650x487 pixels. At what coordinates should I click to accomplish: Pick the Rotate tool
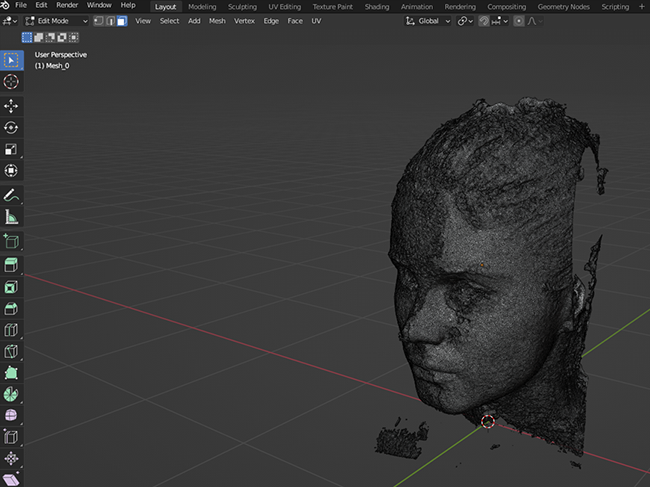point(12,128)
